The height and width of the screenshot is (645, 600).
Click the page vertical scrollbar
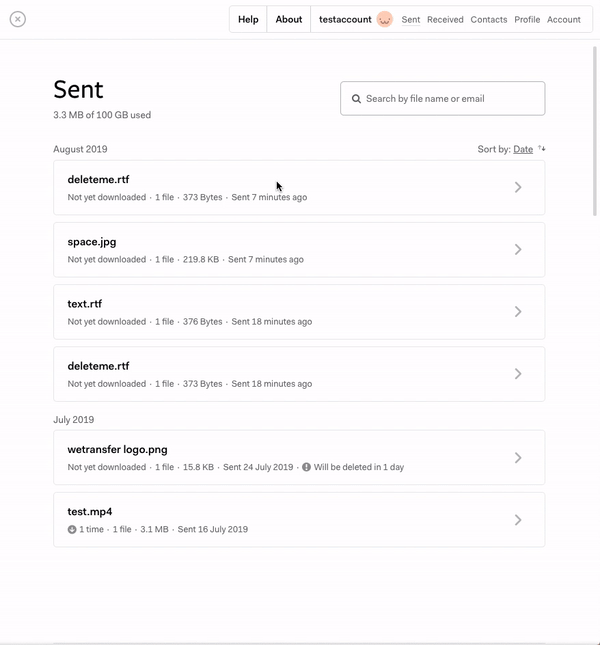(x=596, y=120)
